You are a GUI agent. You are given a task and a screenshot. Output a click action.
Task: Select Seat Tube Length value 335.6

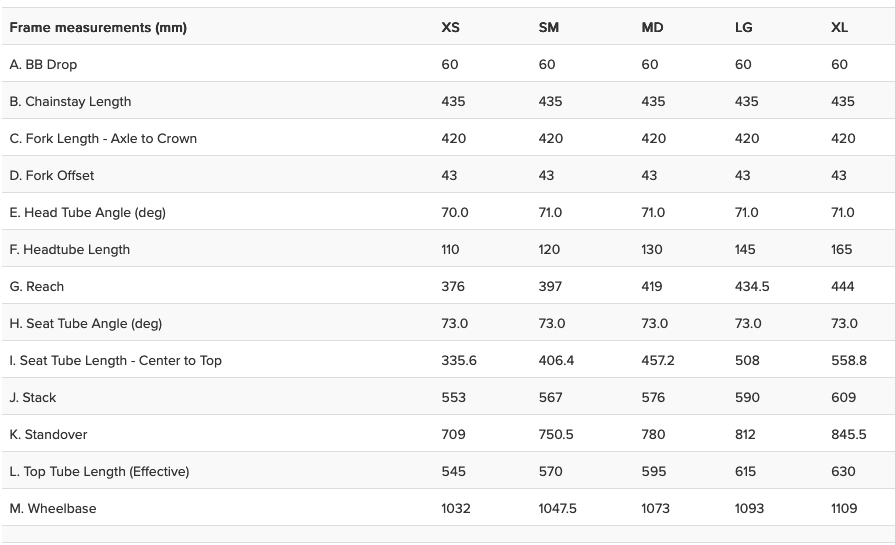click(x=459, y=361)
